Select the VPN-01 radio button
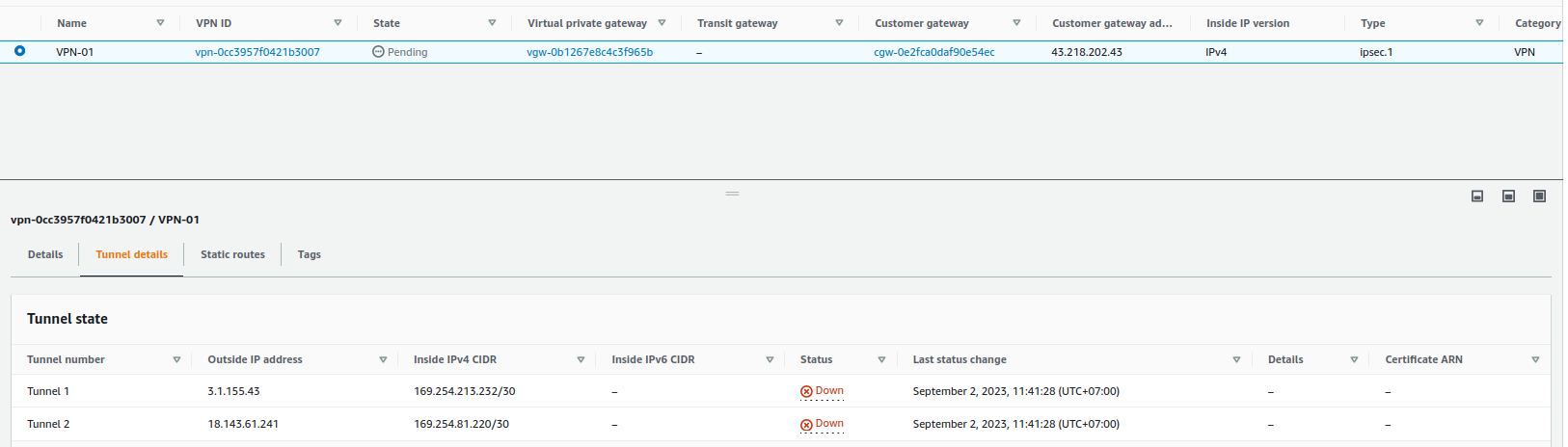The height and width of the screenshot is (447, 1568). 19,51
